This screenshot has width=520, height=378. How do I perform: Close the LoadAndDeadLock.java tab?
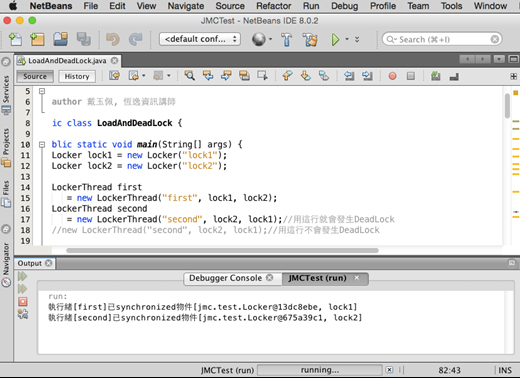click(114, 61)
